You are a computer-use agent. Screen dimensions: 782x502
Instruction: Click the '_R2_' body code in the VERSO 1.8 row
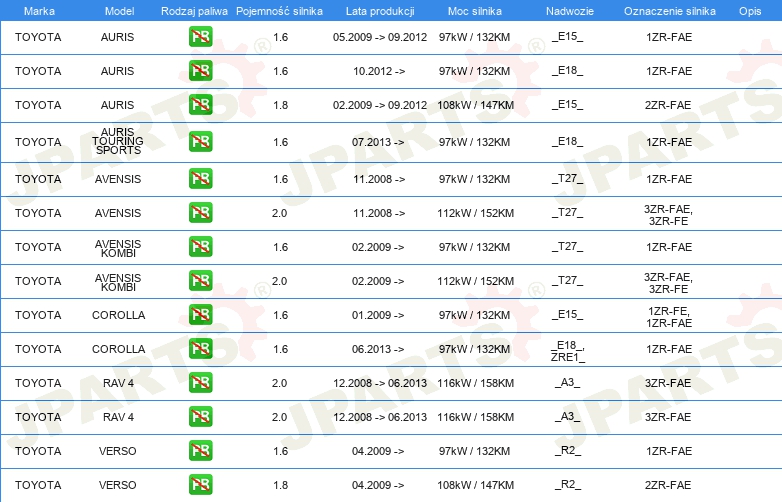pos(568,485)
